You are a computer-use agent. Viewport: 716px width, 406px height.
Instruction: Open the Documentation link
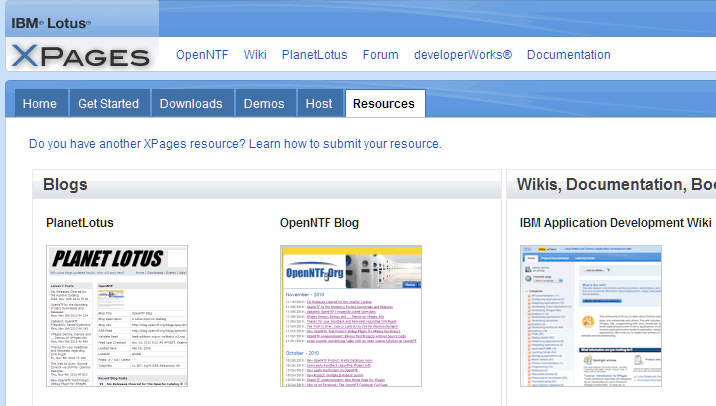tap(569, 55)
